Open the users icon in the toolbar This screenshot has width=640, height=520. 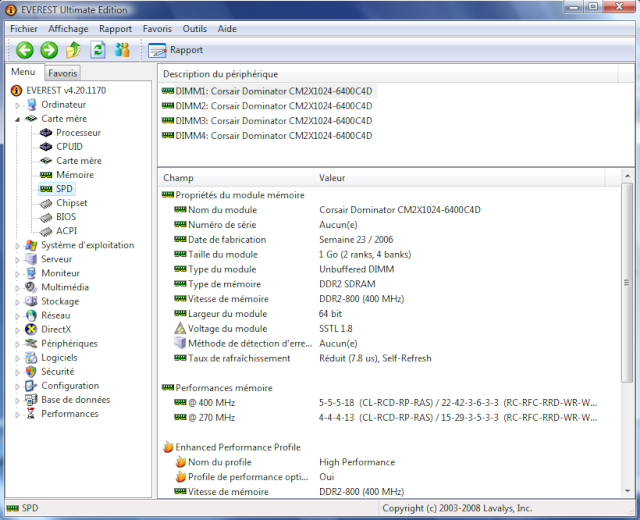[122, 50]
